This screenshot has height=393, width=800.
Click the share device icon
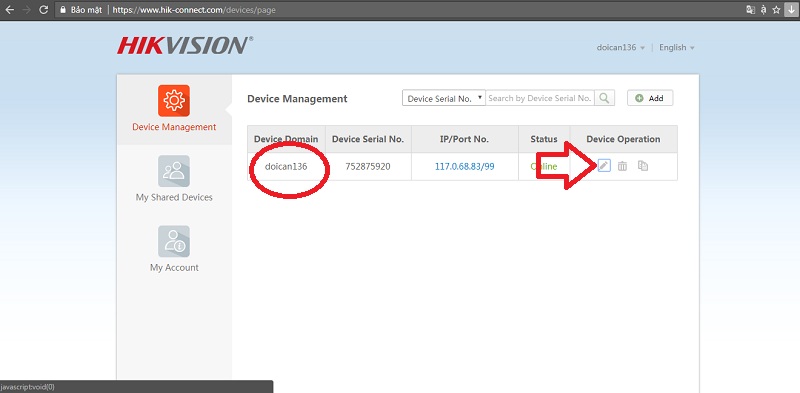click(x=643, y=166)
